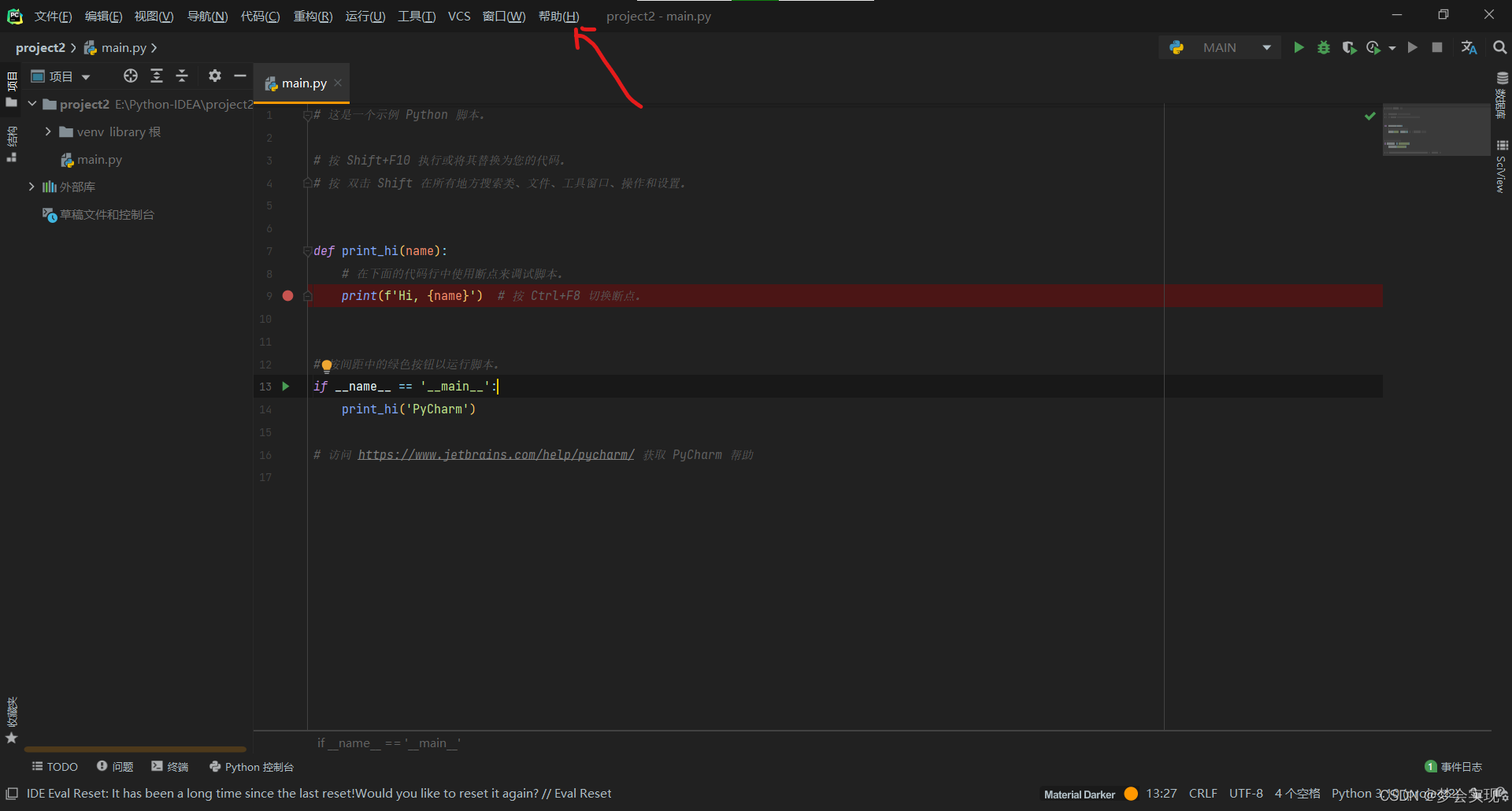Click the yellow lightbulb on line 12

coord(327,365)
